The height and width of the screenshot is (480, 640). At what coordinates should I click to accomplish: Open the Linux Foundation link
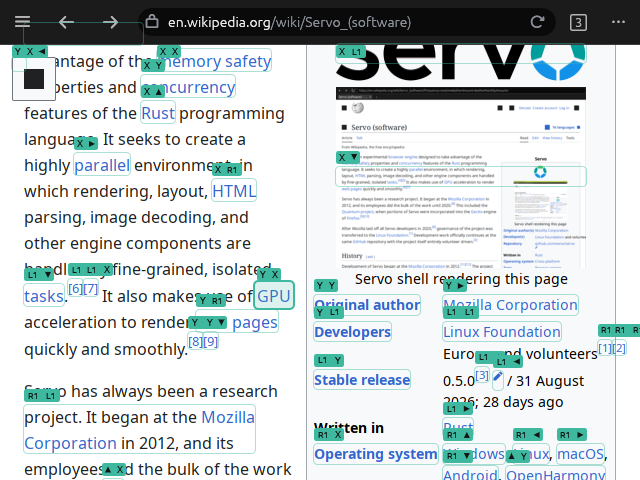[x=502, y=332]
